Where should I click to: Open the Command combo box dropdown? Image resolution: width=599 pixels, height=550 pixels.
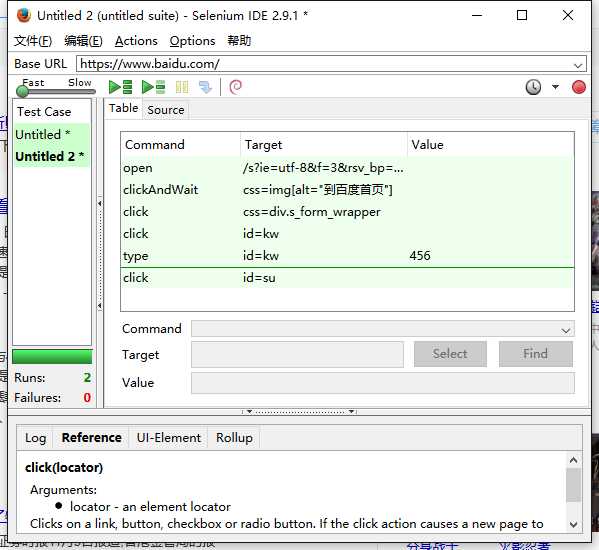coord(566,330)
